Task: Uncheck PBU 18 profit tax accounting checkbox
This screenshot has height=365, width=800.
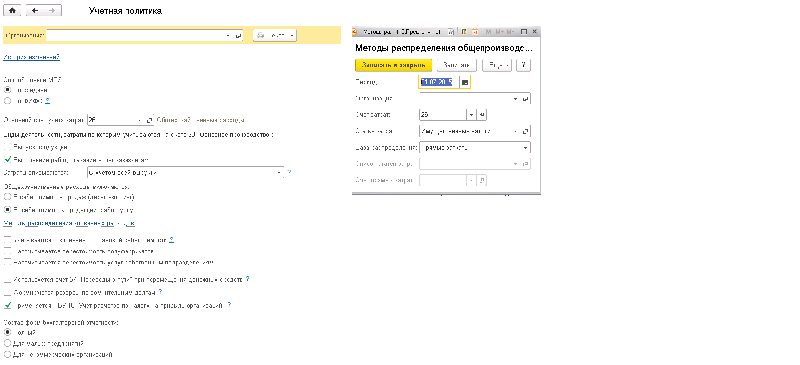Action: 7,305
